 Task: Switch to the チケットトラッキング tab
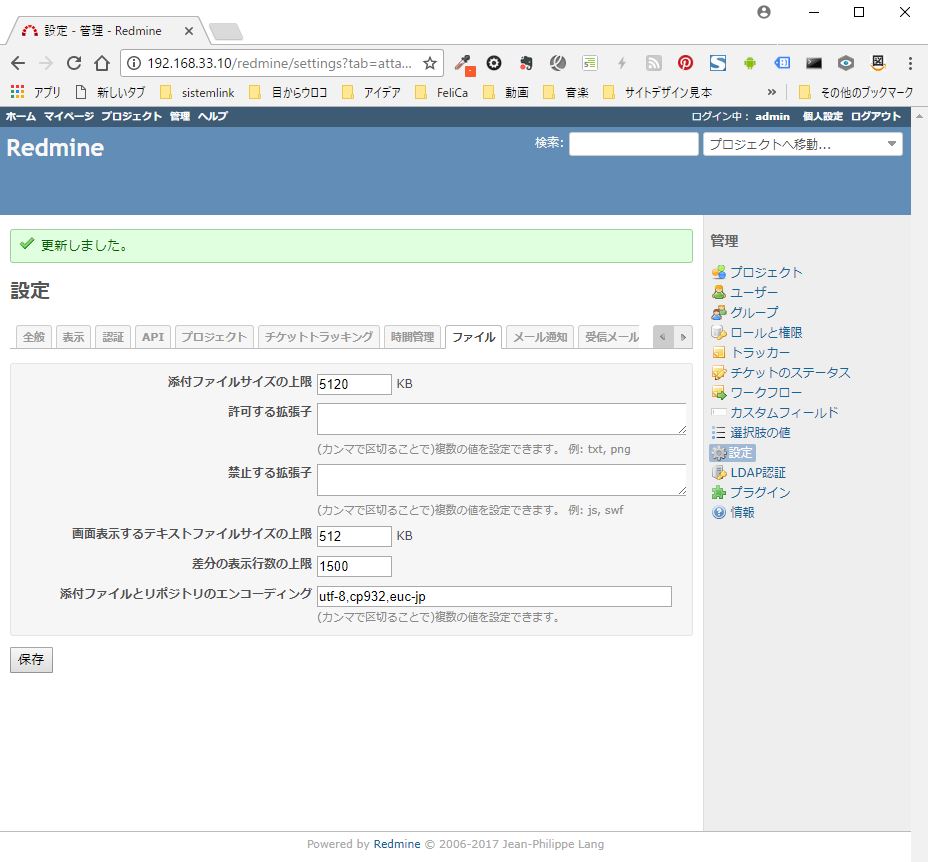tap(319, 337)
